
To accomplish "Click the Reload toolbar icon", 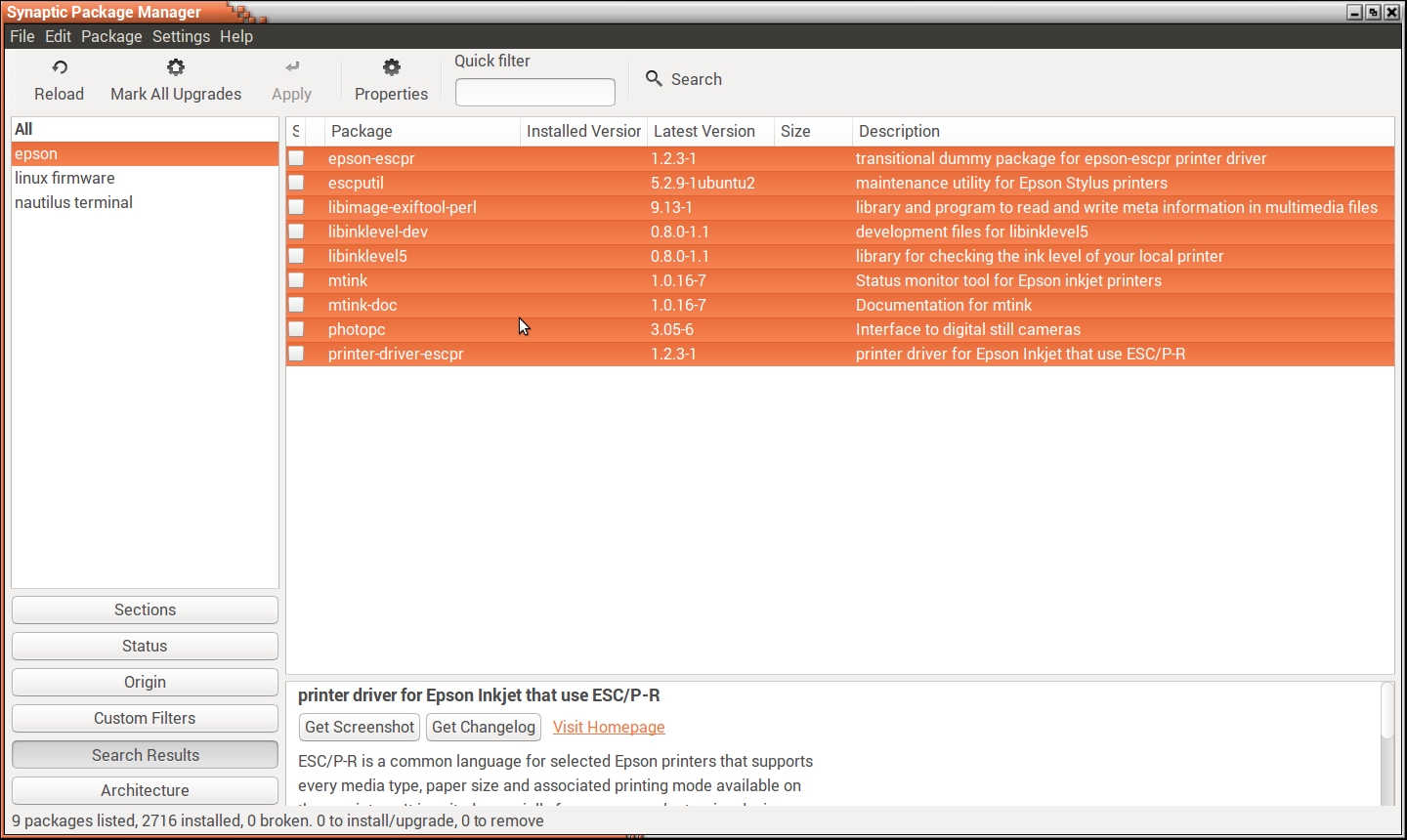I will click(x=60, y=67).
